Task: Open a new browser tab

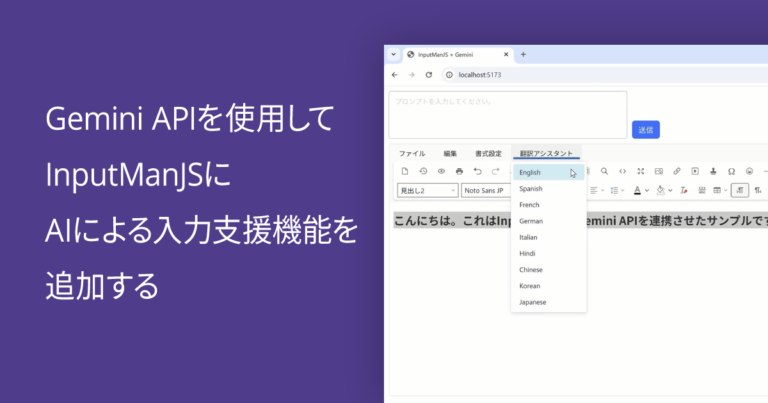Action: coord(523,54)
